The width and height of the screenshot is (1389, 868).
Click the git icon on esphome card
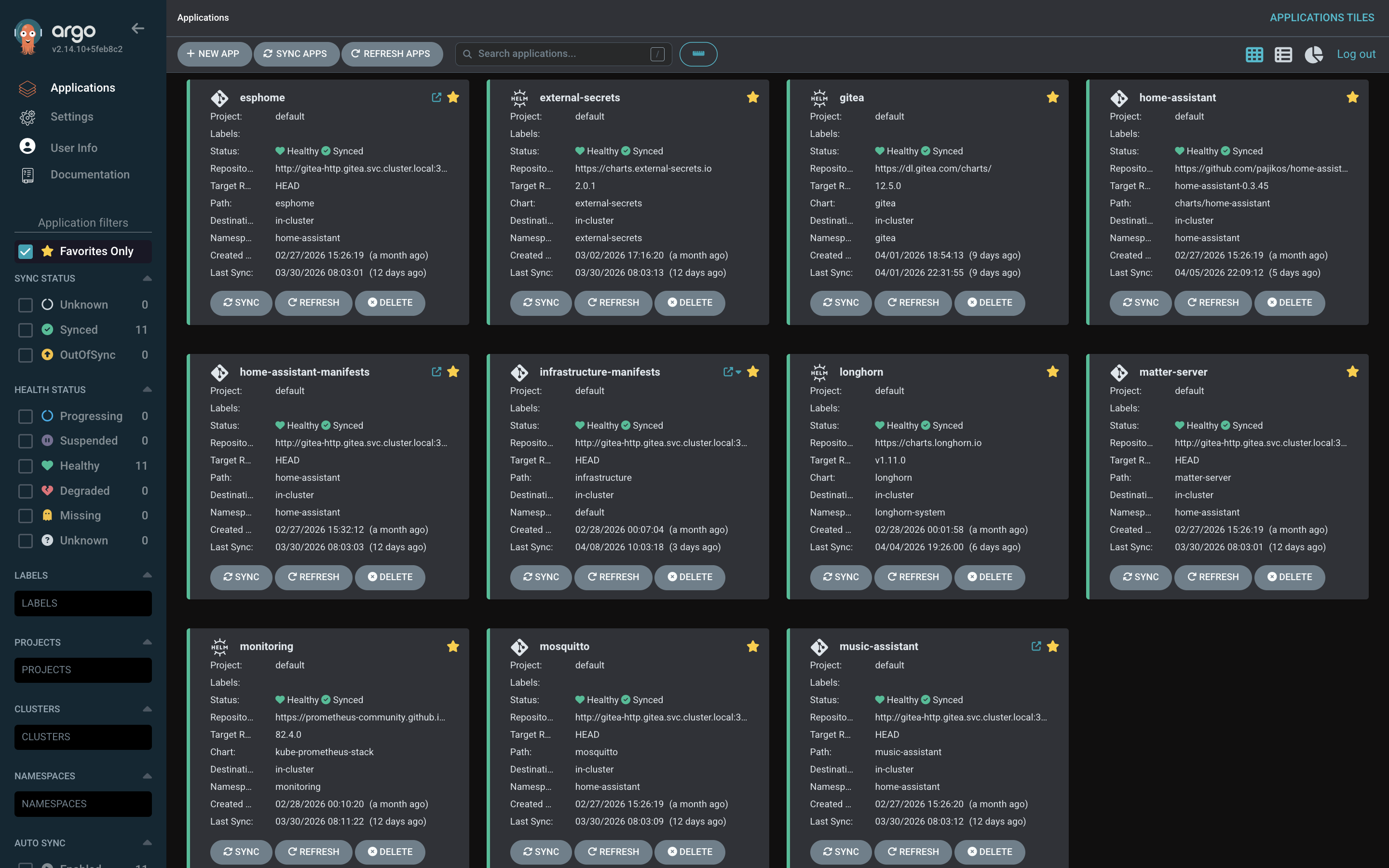(x=219, y=98)
